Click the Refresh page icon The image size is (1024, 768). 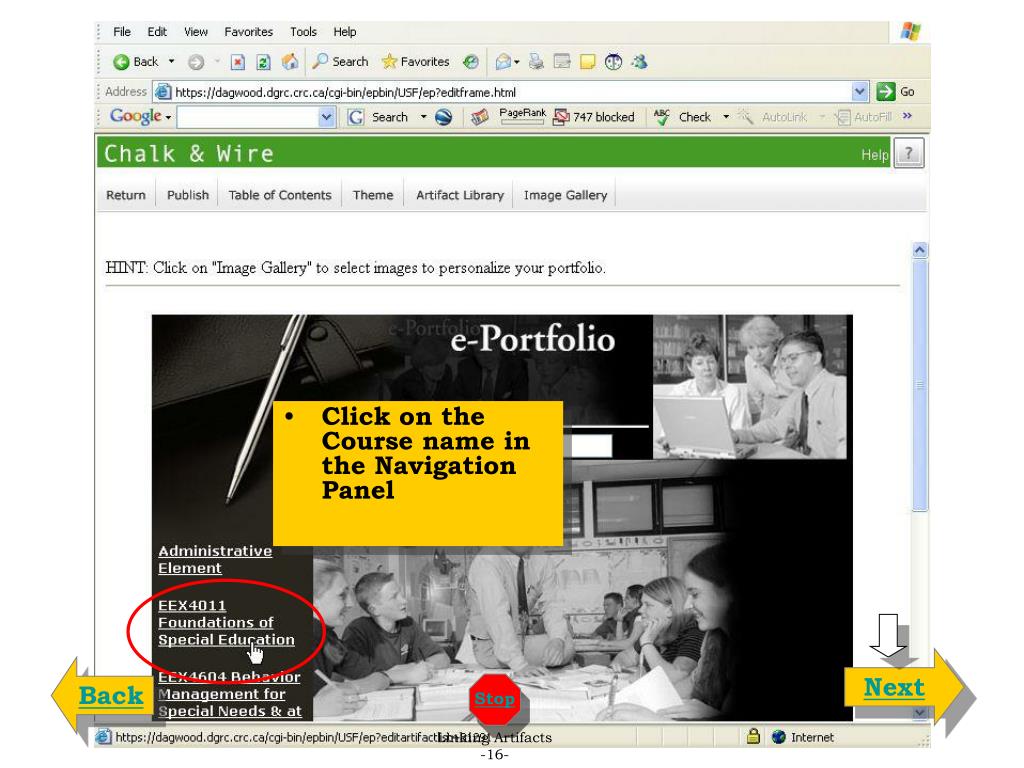263,62
